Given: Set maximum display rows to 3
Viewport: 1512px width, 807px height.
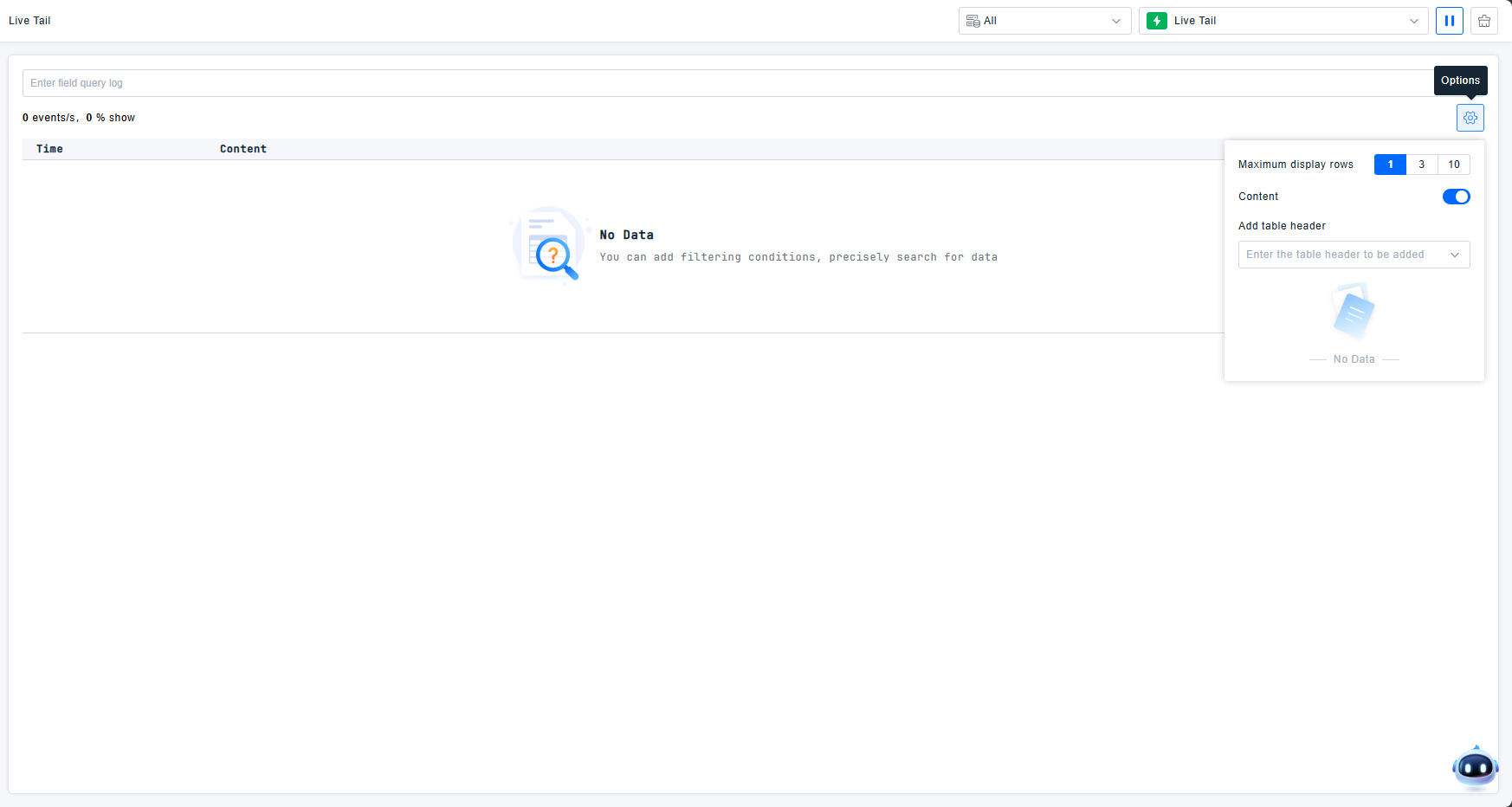Looking at the screenshot, I should point(1421,165).
